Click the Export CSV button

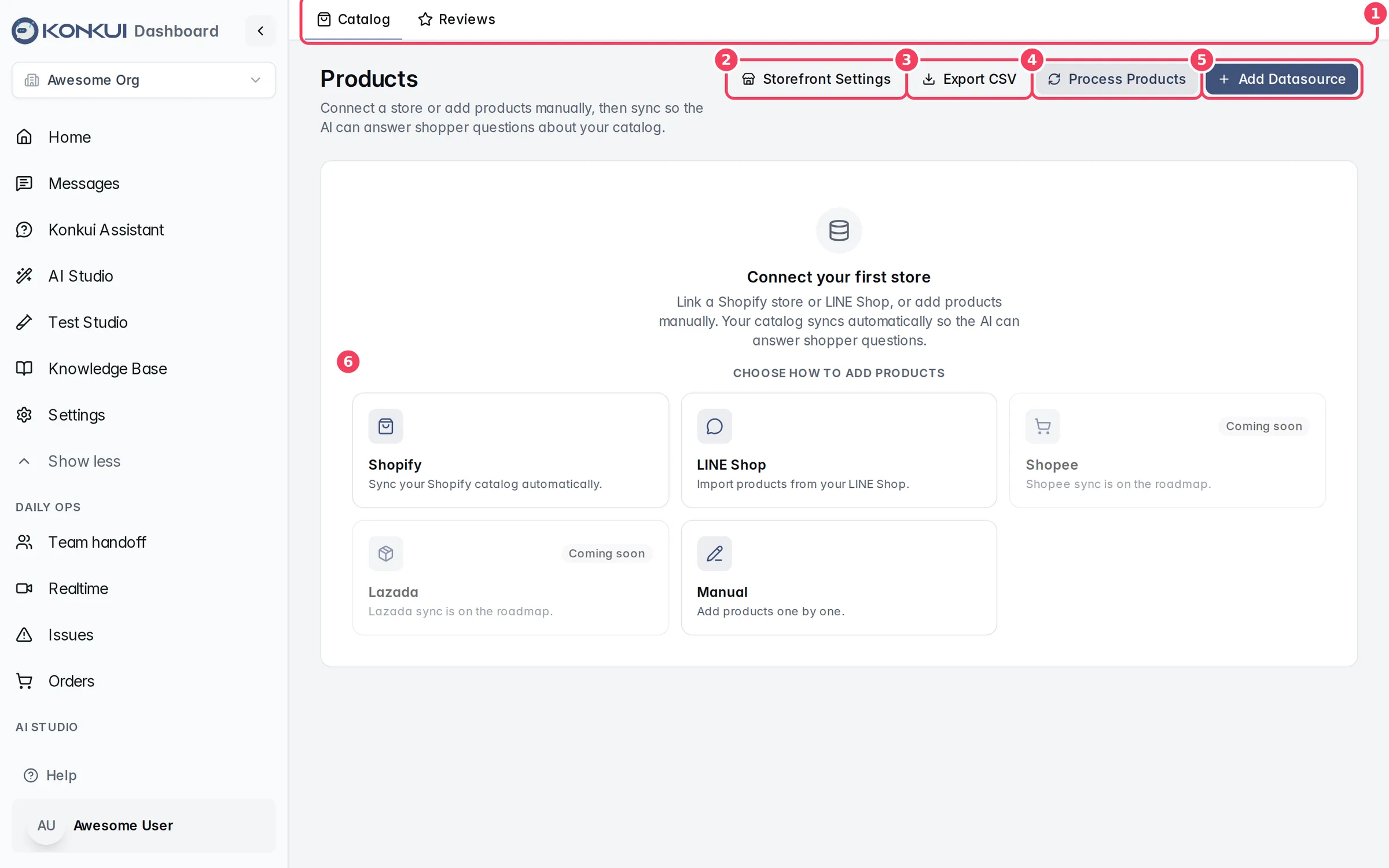[969, 79]
